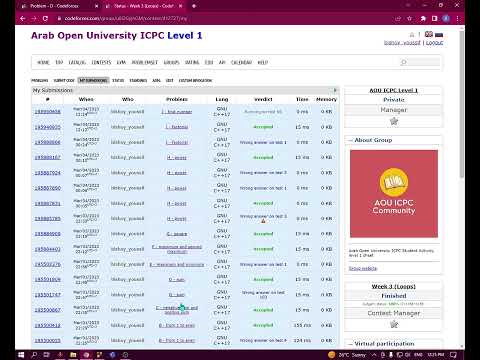Select the Status - Week 3 browser tab

click(x=143, y=6)
